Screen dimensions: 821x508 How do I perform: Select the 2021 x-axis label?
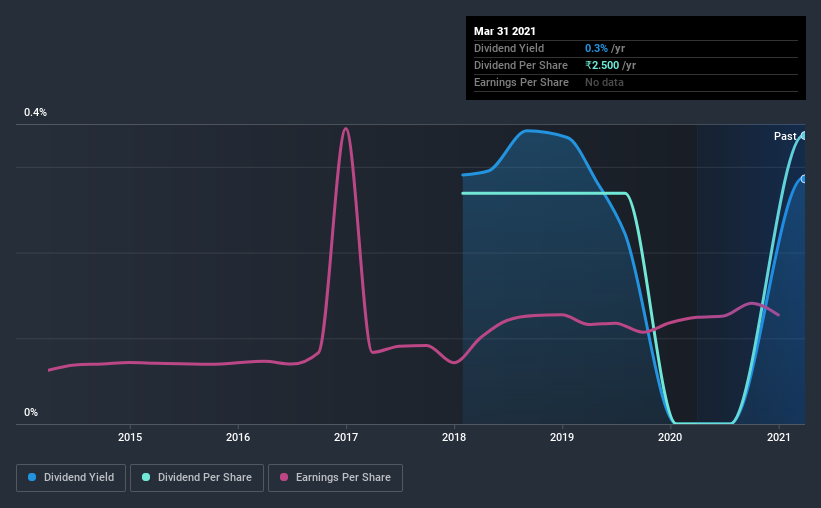[779, 437]
